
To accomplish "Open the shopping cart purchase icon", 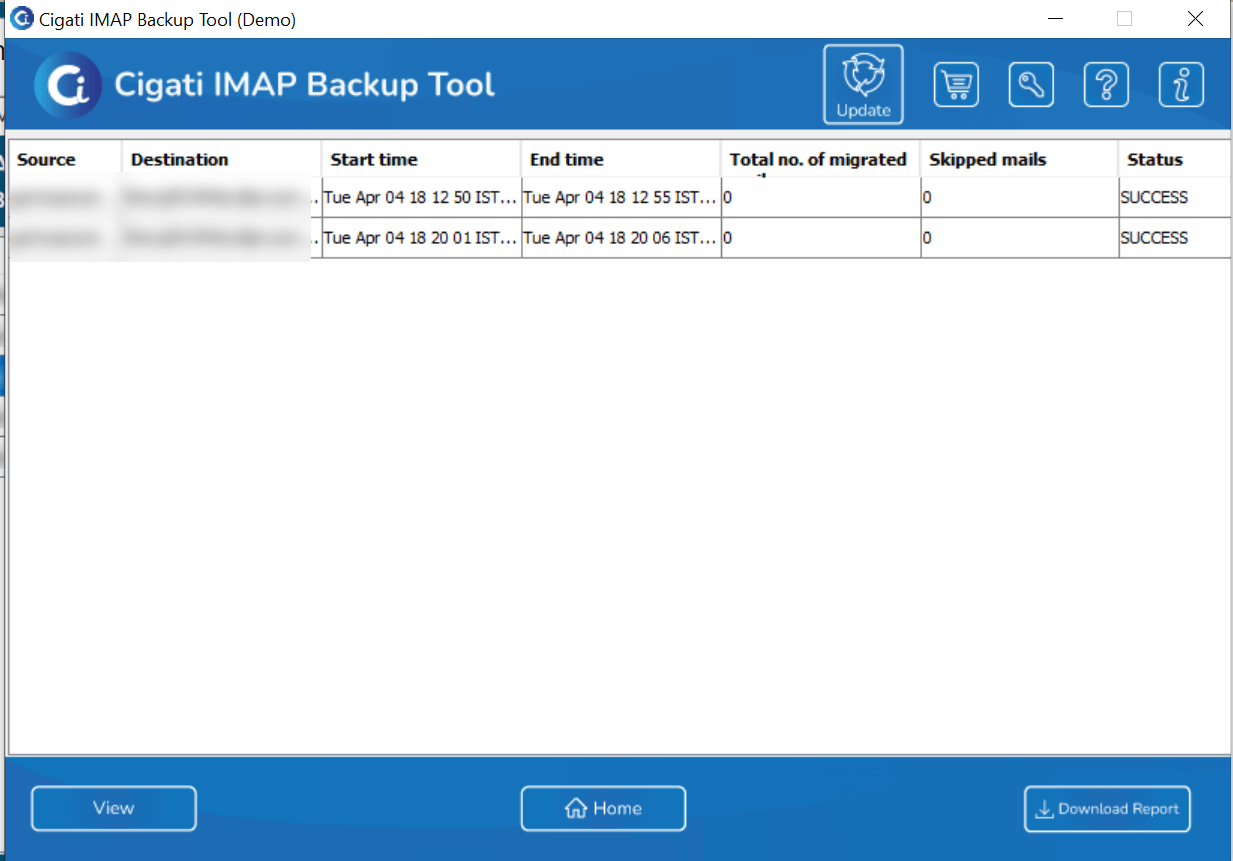I will click(956, 85).
